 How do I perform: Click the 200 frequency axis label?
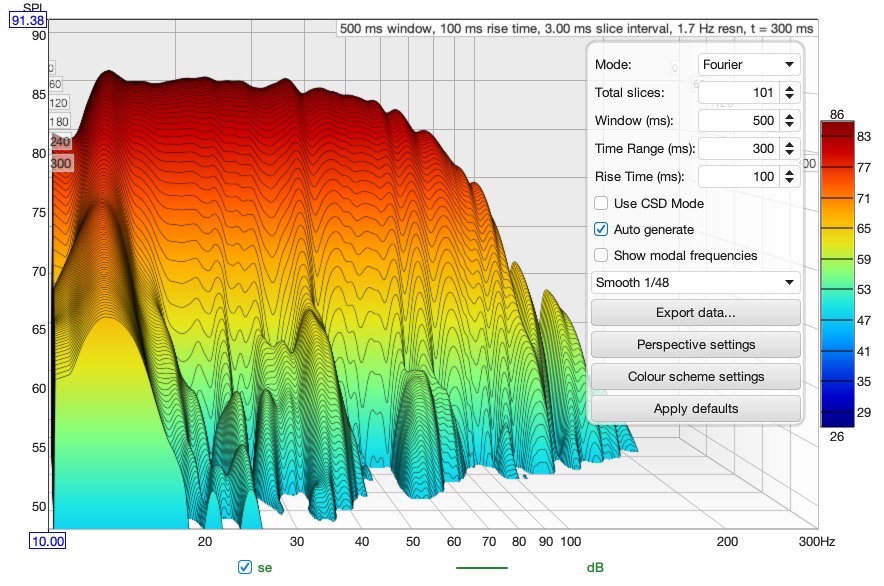(727, 541)
